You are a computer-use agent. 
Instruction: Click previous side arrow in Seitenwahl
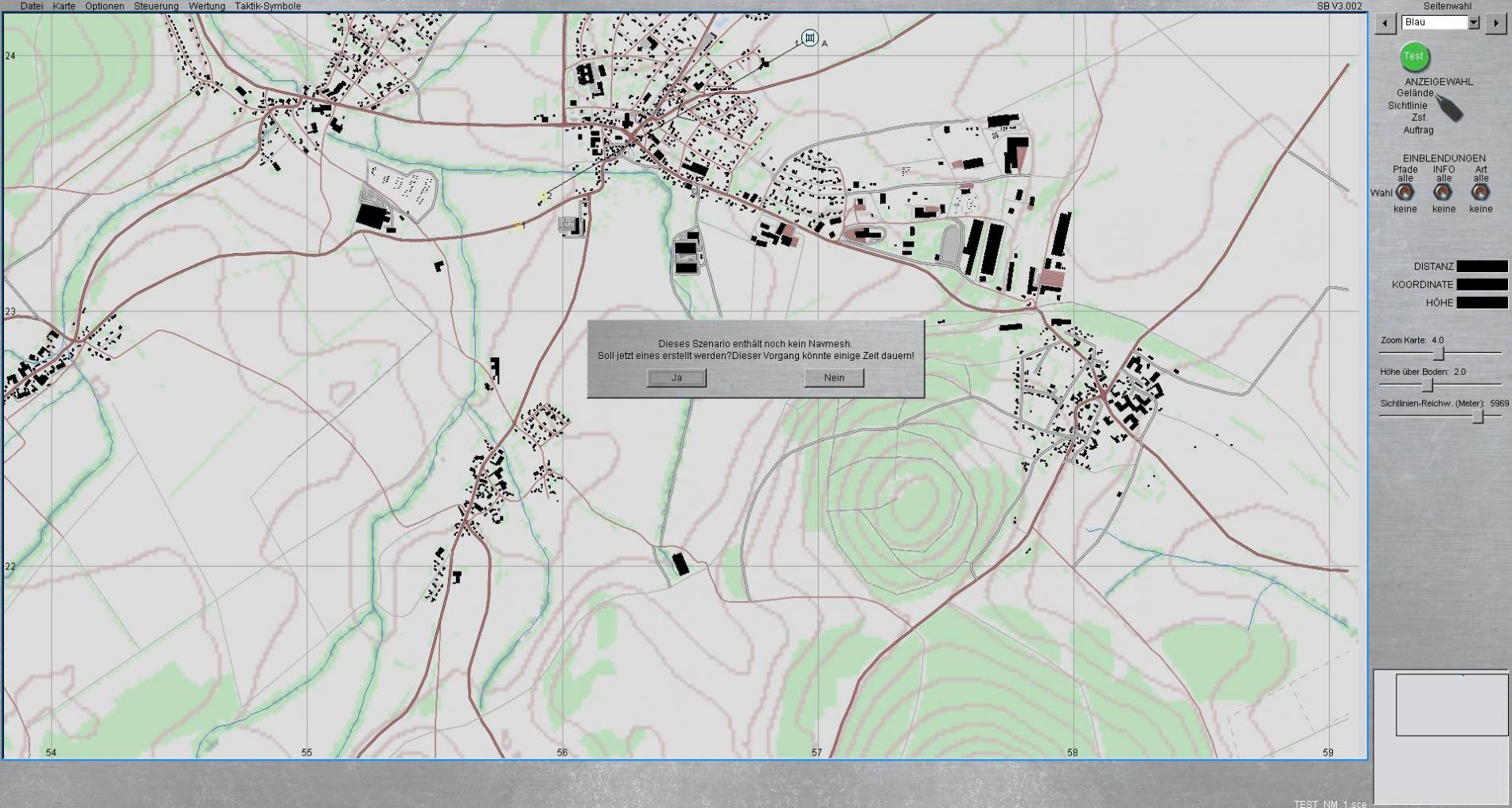[1385, 23]
